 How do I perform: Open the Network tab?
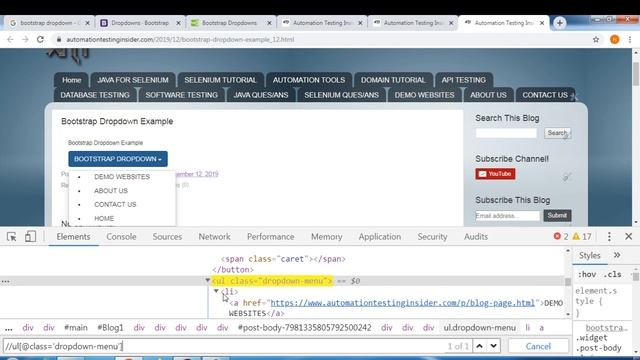[x=214, y=237]
